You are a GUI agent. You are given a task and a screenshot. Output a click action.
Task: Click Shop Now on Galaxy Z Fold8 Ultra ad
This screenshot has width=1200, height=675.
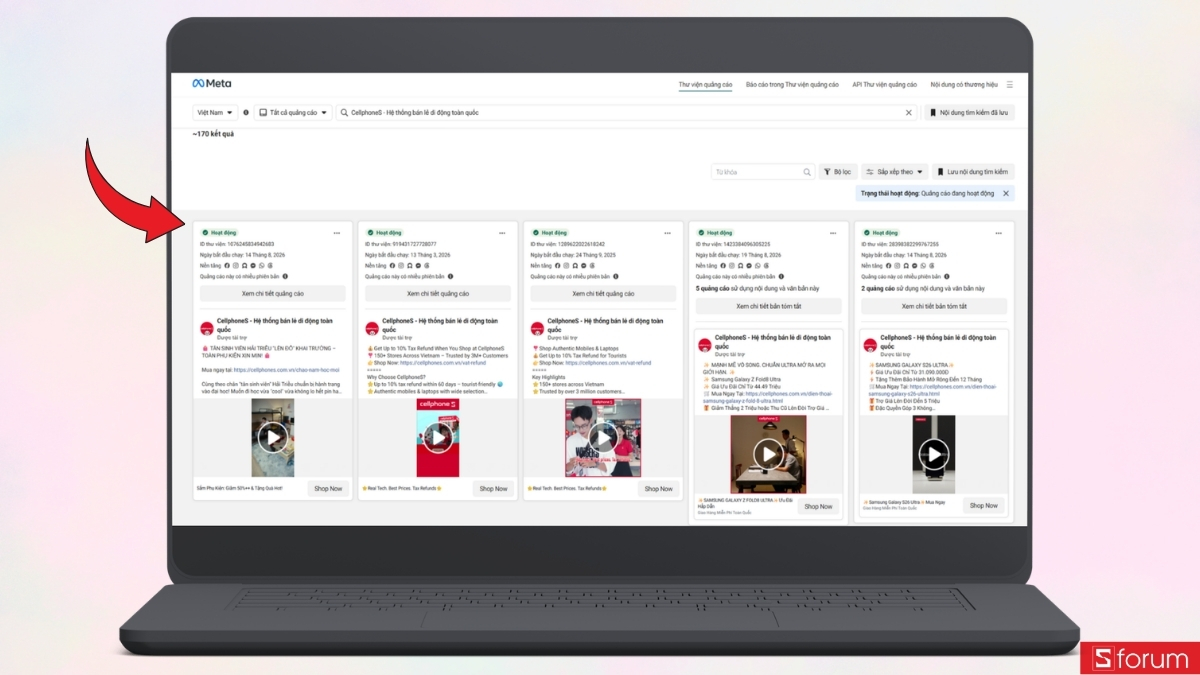[818, 507]
